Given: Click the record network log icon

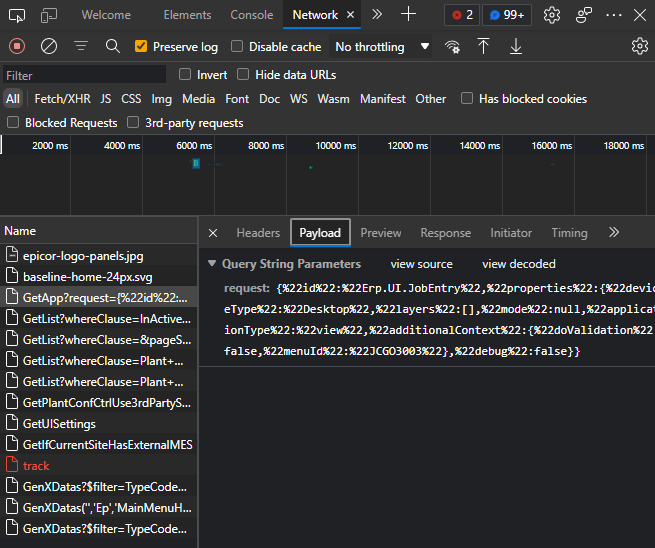Looking at the screenshot, I should tap(16, 46).
